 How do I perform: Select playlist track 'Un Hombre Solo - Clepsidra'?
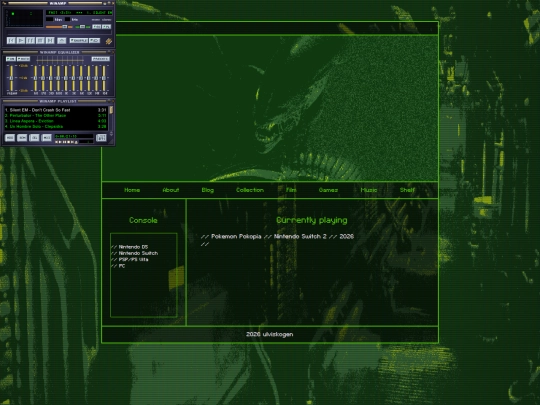tap(56, 126)
